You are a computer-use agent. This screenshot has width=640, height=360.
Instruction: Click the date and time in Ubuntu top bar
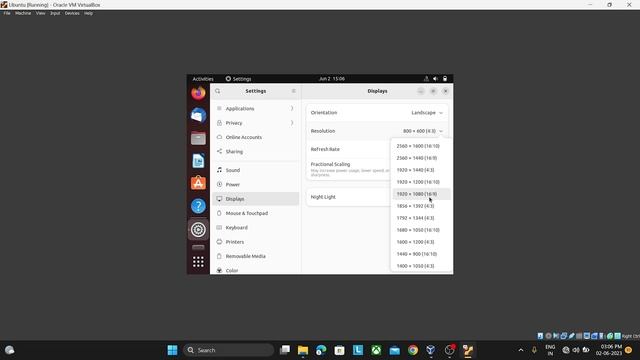(332, 79)
